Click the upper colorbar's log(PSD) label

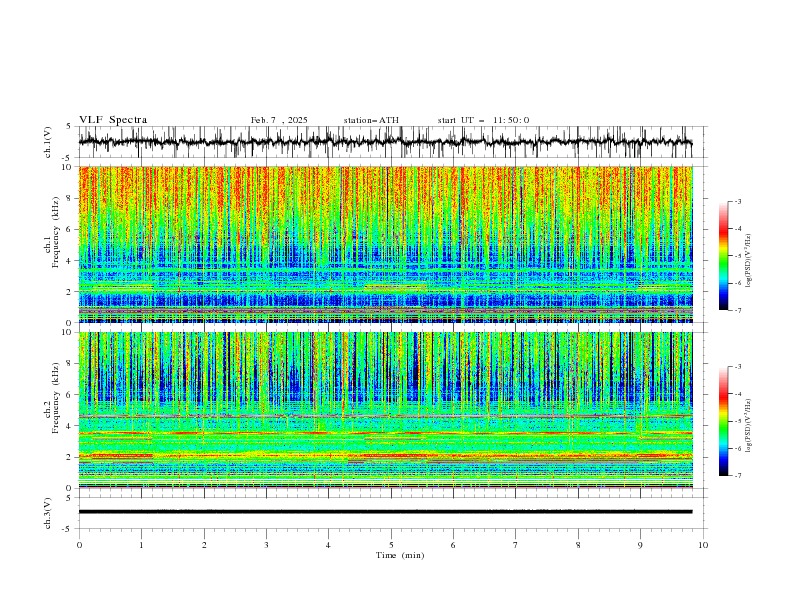click(748, 261)
